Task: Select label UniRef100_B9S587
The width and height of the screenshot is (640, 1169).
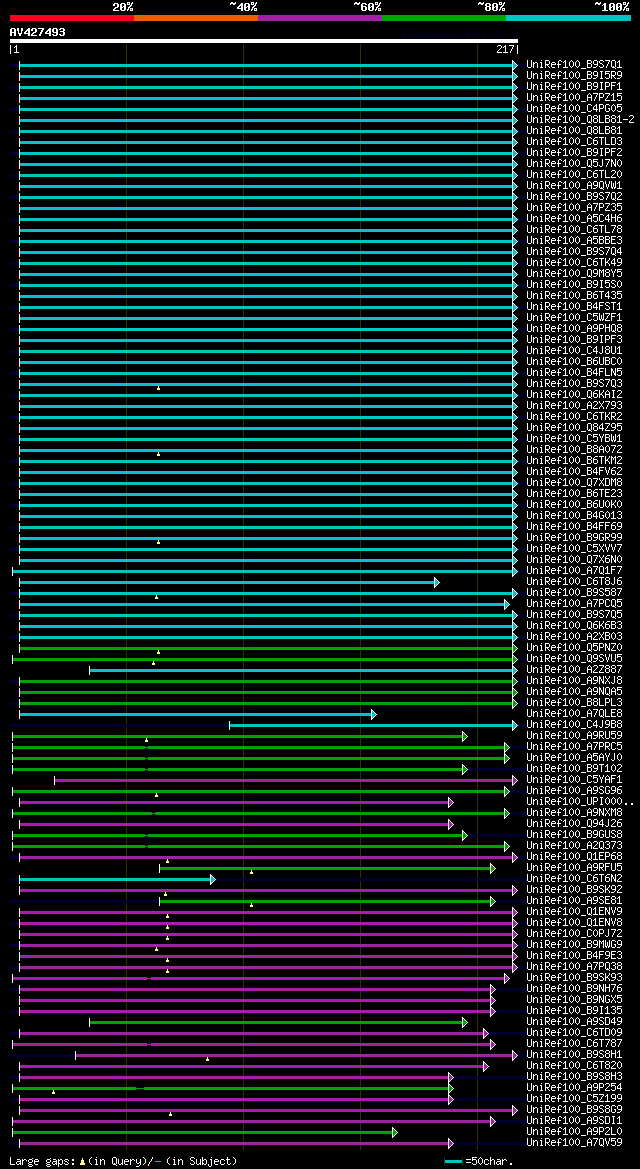Action: coord(574,593)
